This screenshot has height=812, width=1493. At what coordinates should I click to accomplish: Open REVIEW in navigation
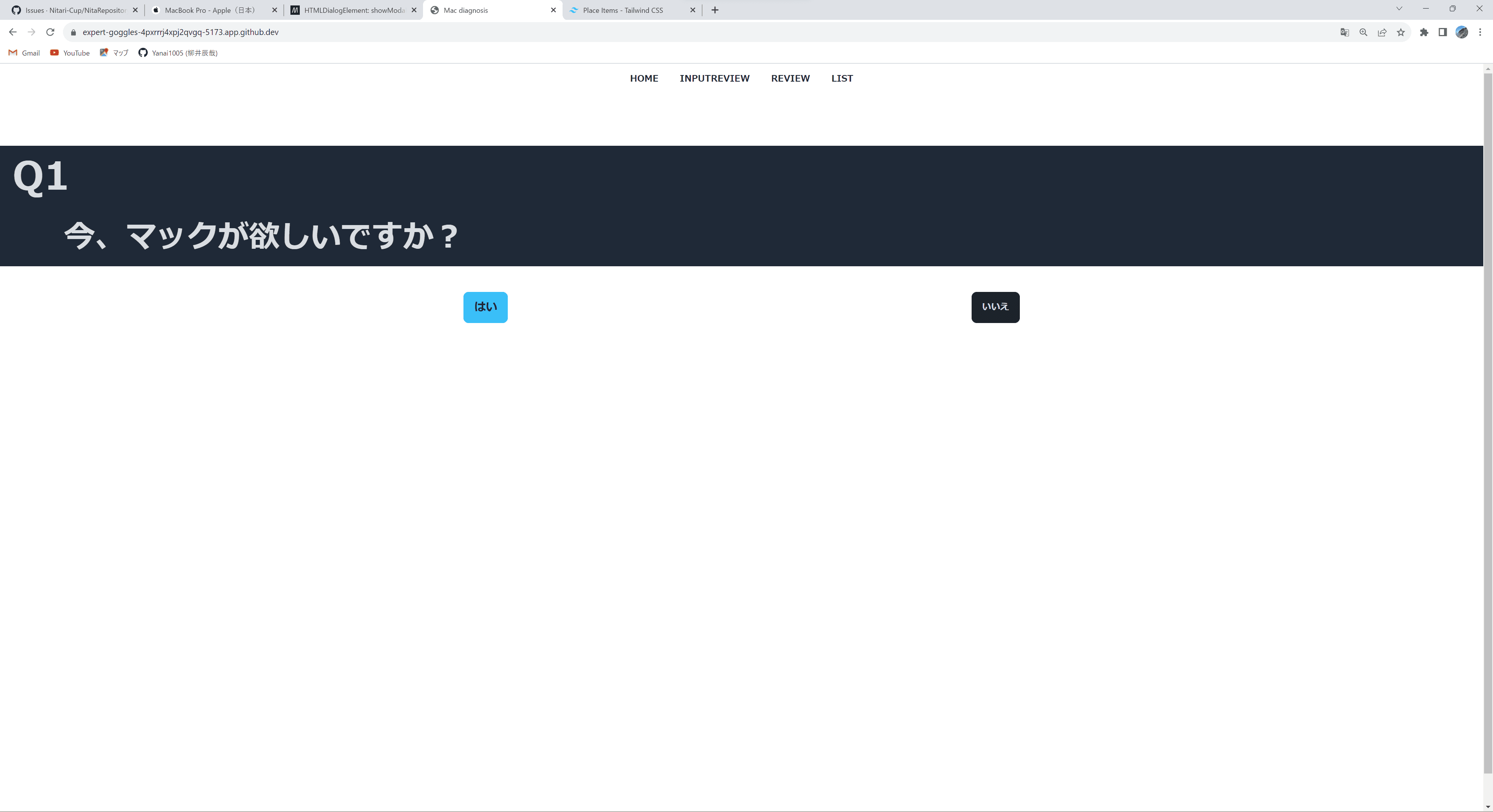tap(790, 78)
